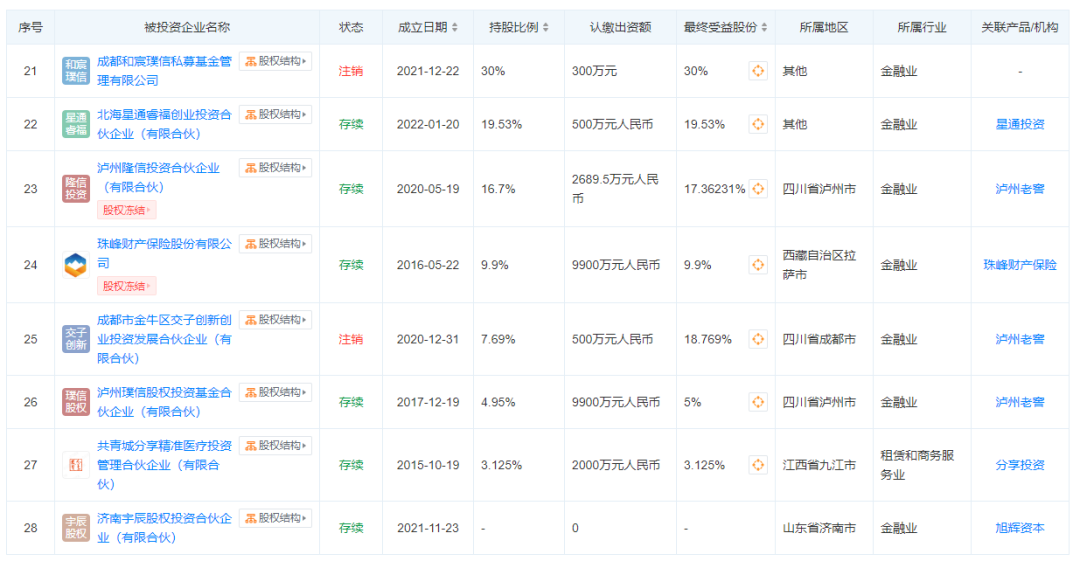
Task: Expand 股权结构 for 泸州璞信股权投资基金
Action: (275, 393)
